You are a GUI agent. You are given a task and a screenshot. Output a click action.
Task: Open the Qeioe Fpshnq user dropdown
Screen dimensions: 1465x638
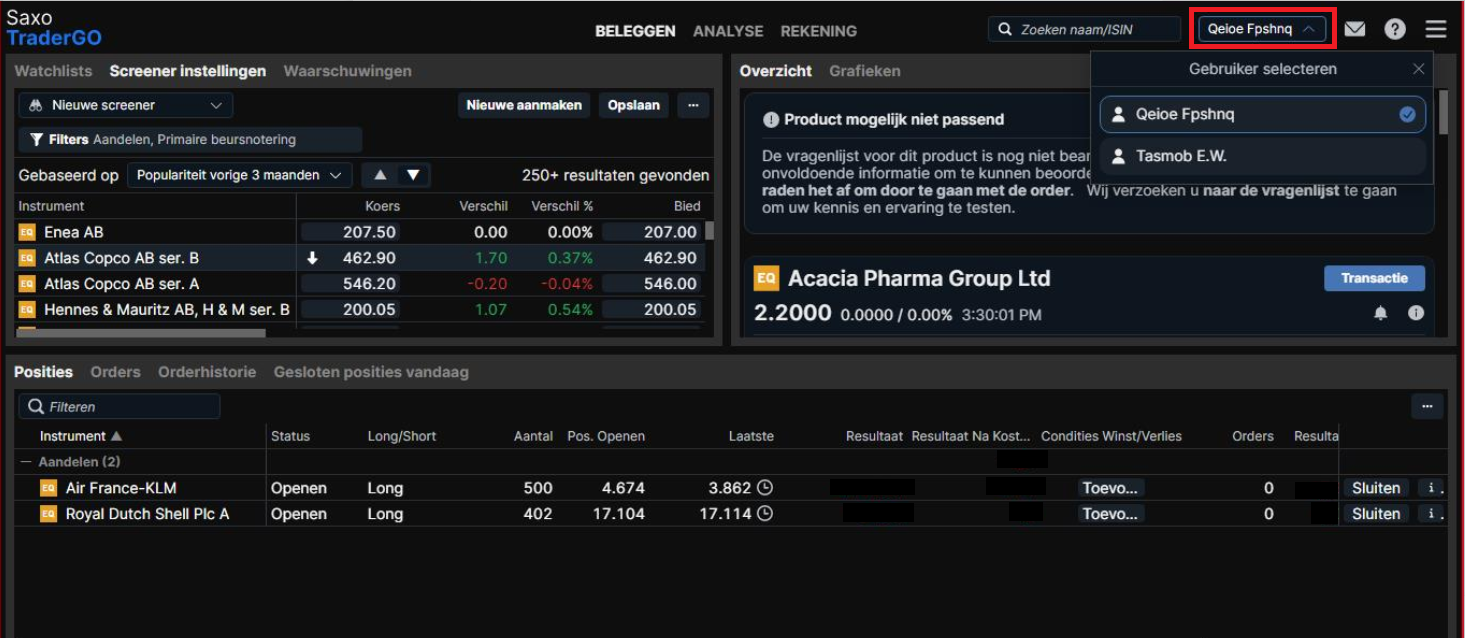point(1261,29)
